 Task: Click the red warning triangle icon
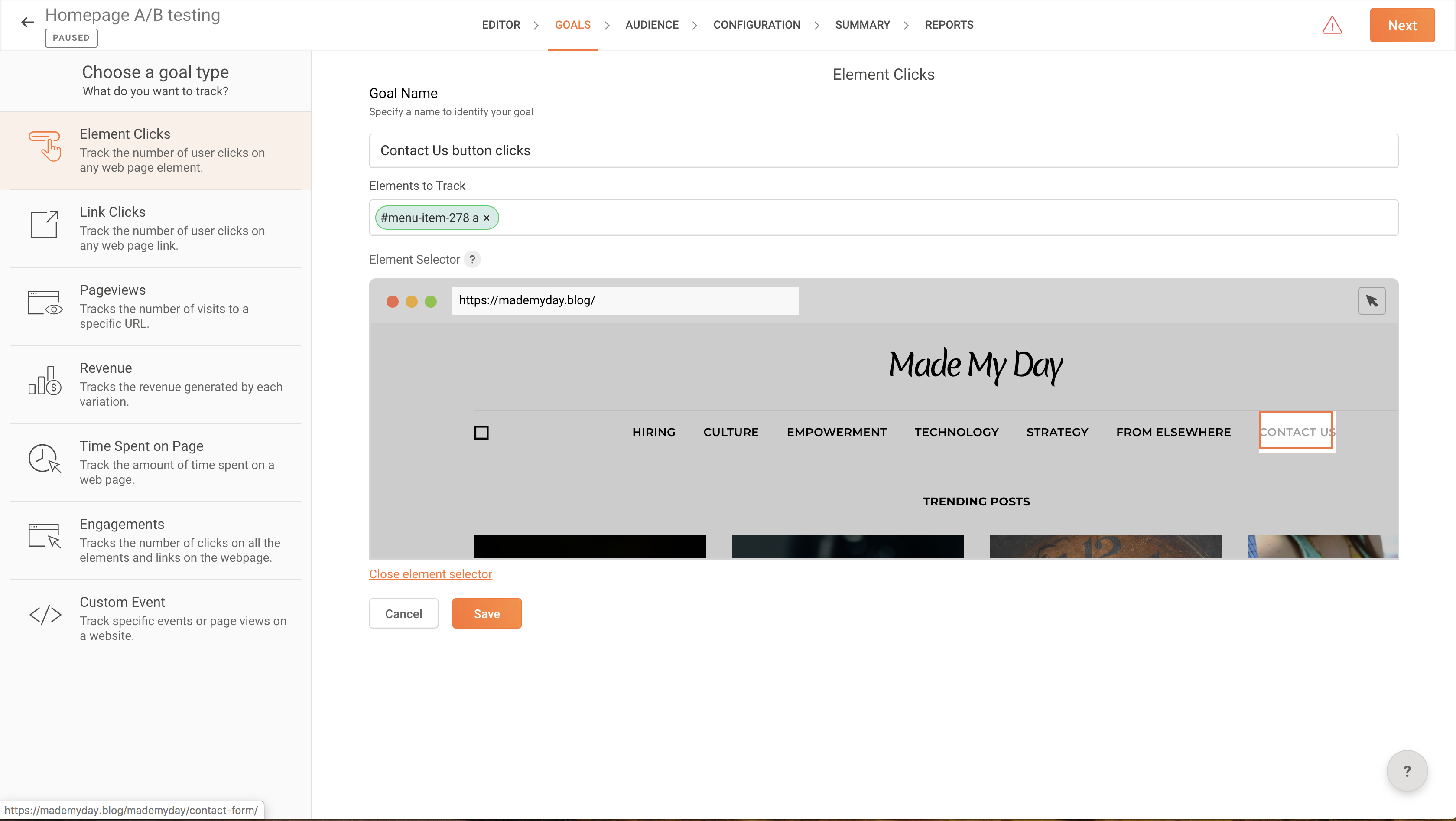coord(1332,26)
